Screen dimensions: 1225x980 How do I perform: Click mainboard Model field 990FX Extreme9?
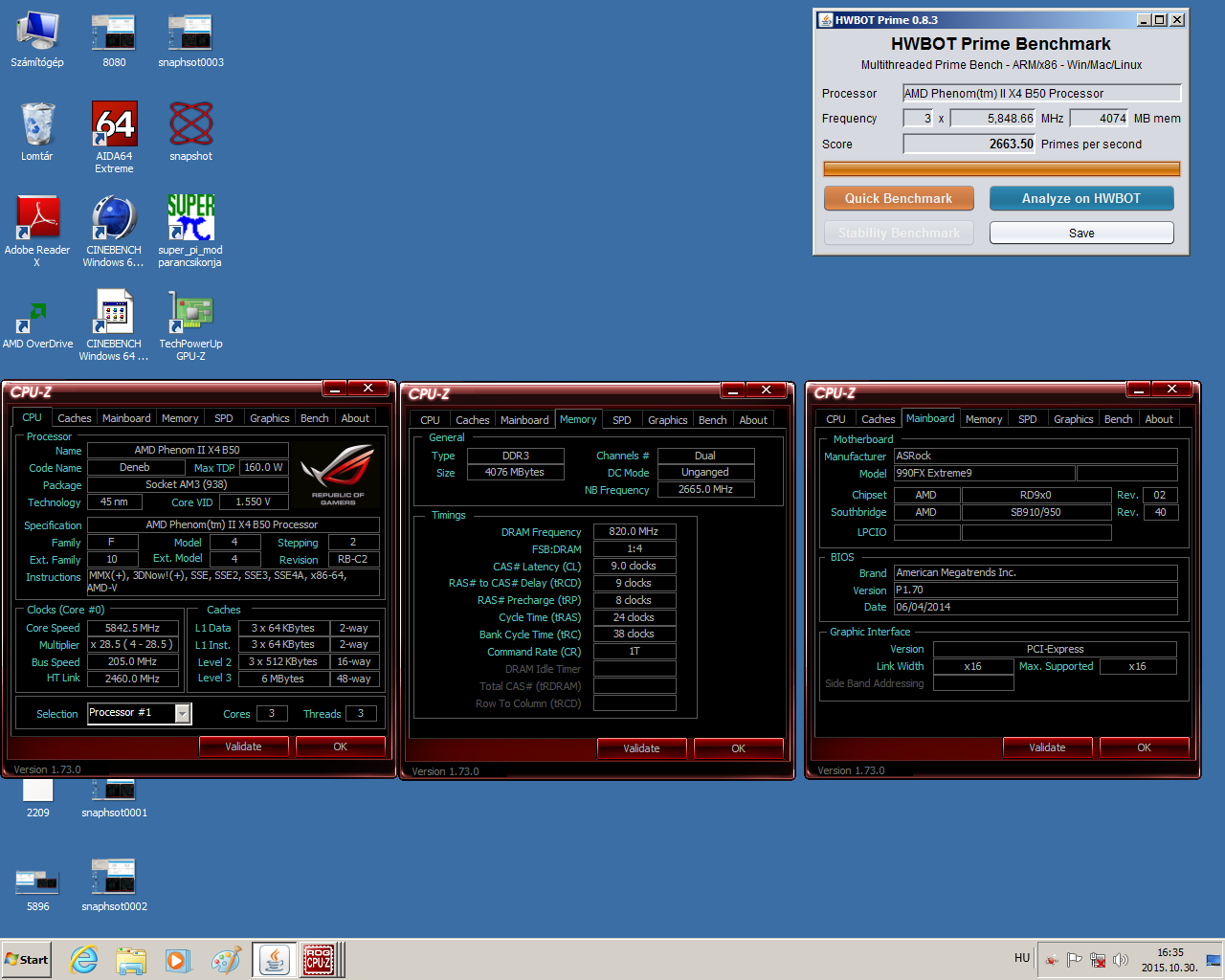(984, 473)
